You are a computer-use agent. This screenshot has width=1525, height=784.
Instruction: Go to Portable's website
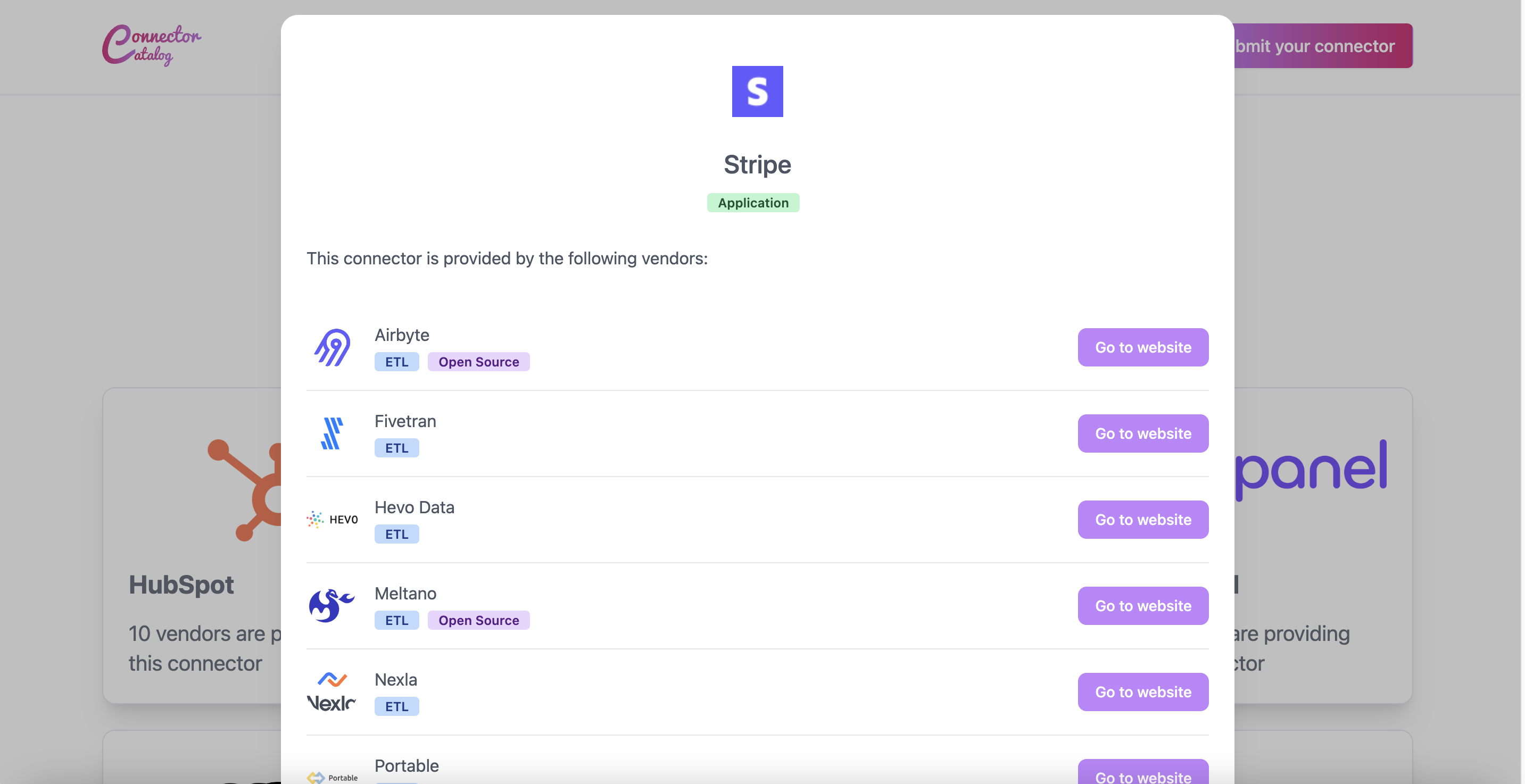1142,772
